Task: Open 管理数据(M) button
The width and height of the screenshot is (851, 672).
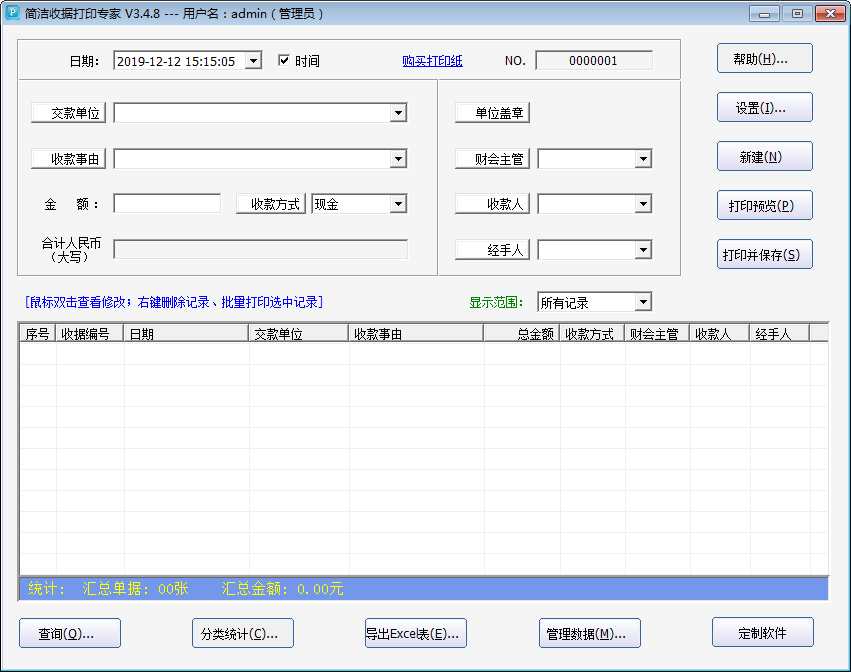Action: (x=589, y=633)
